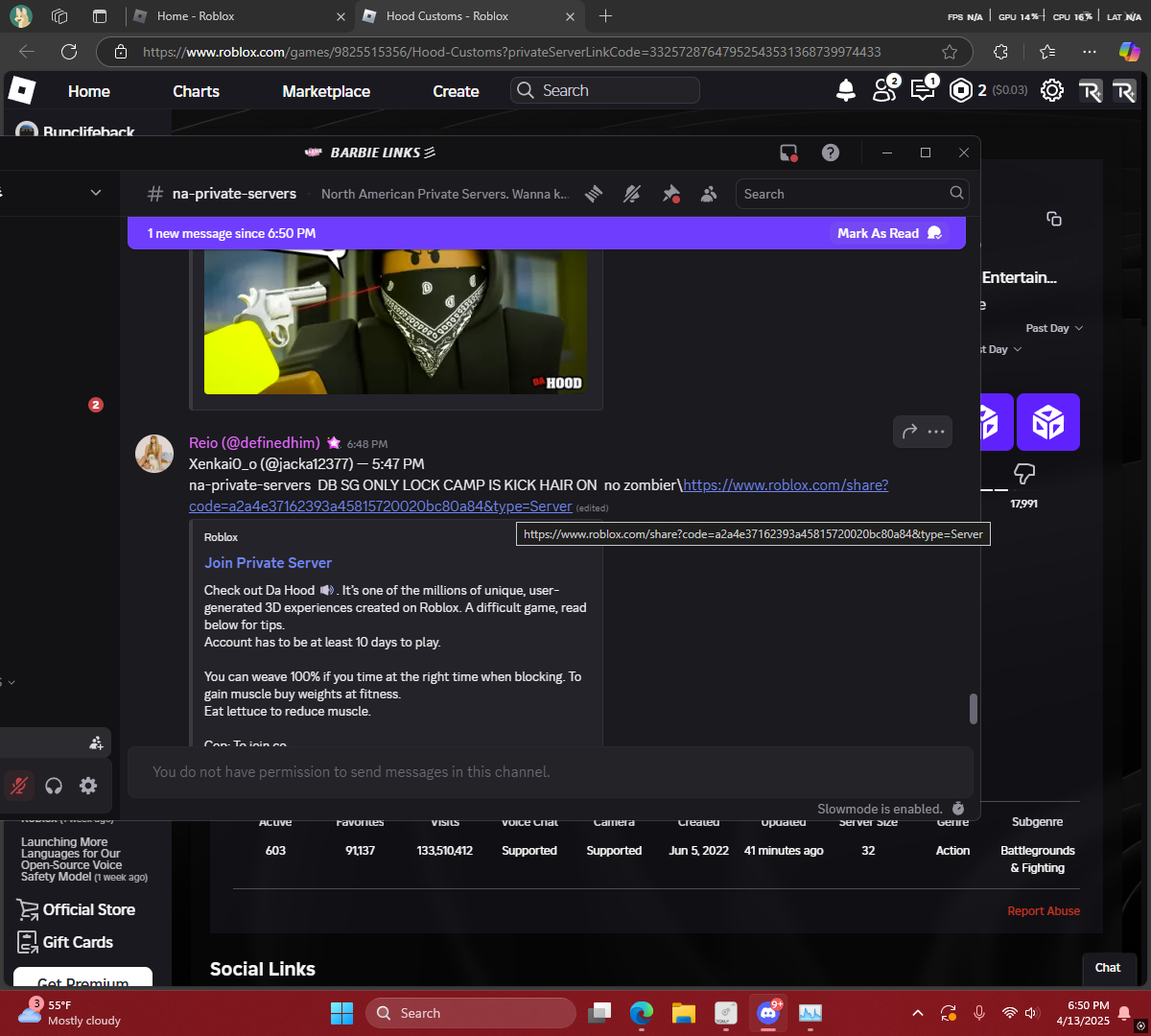Open browser settings and more menu

click(x=1090, y=52)
